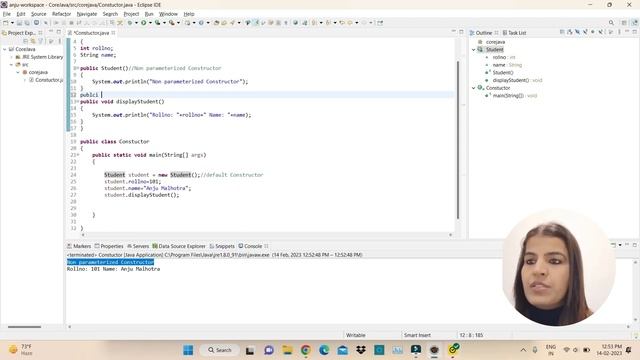Screen dimensions: 640x360
Task: Click the console scroll down arrow
Action: click(x=635, y=320)
